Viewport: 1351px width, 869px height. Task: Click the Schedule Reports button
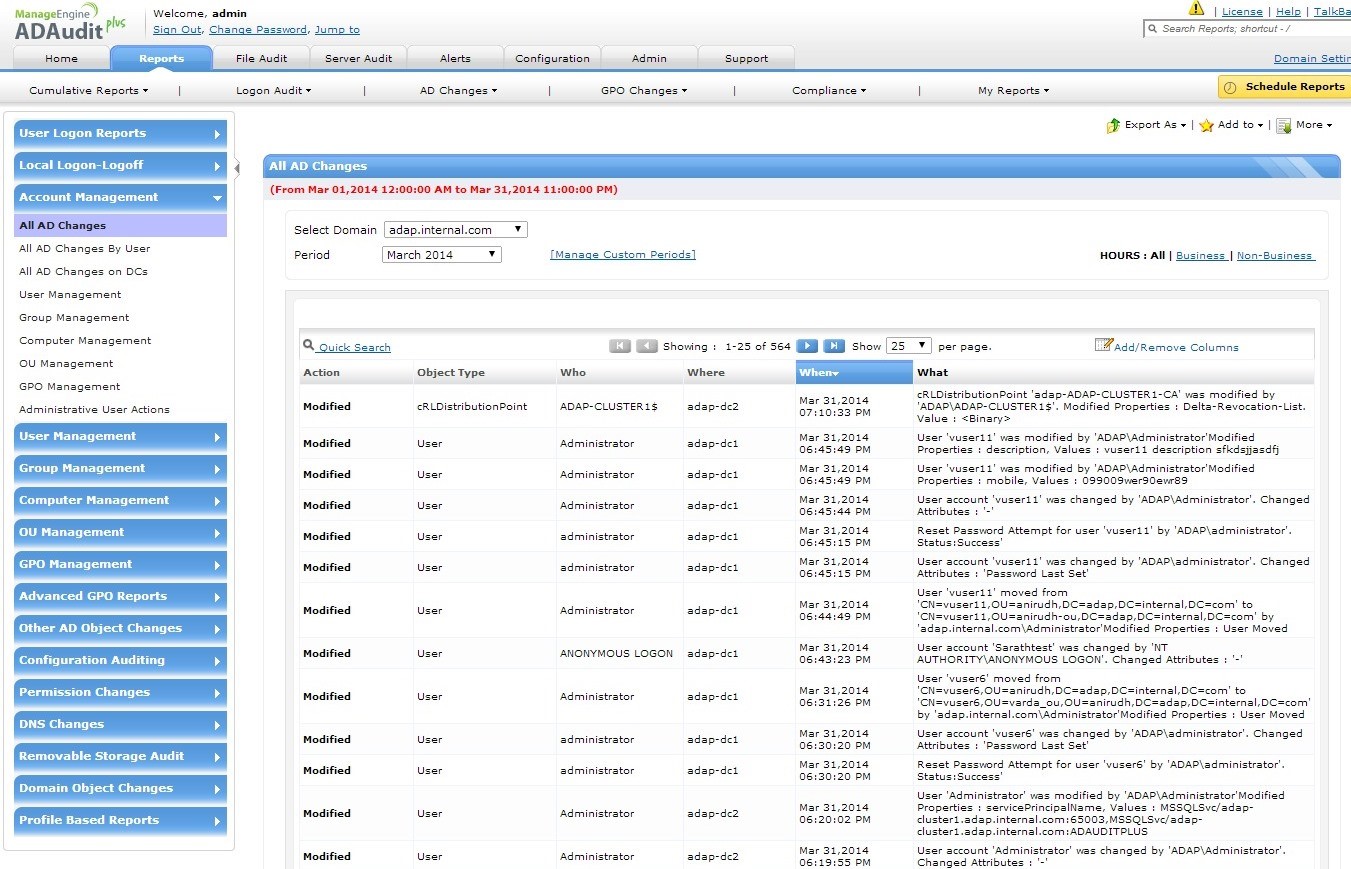(x=1284, y=87)
